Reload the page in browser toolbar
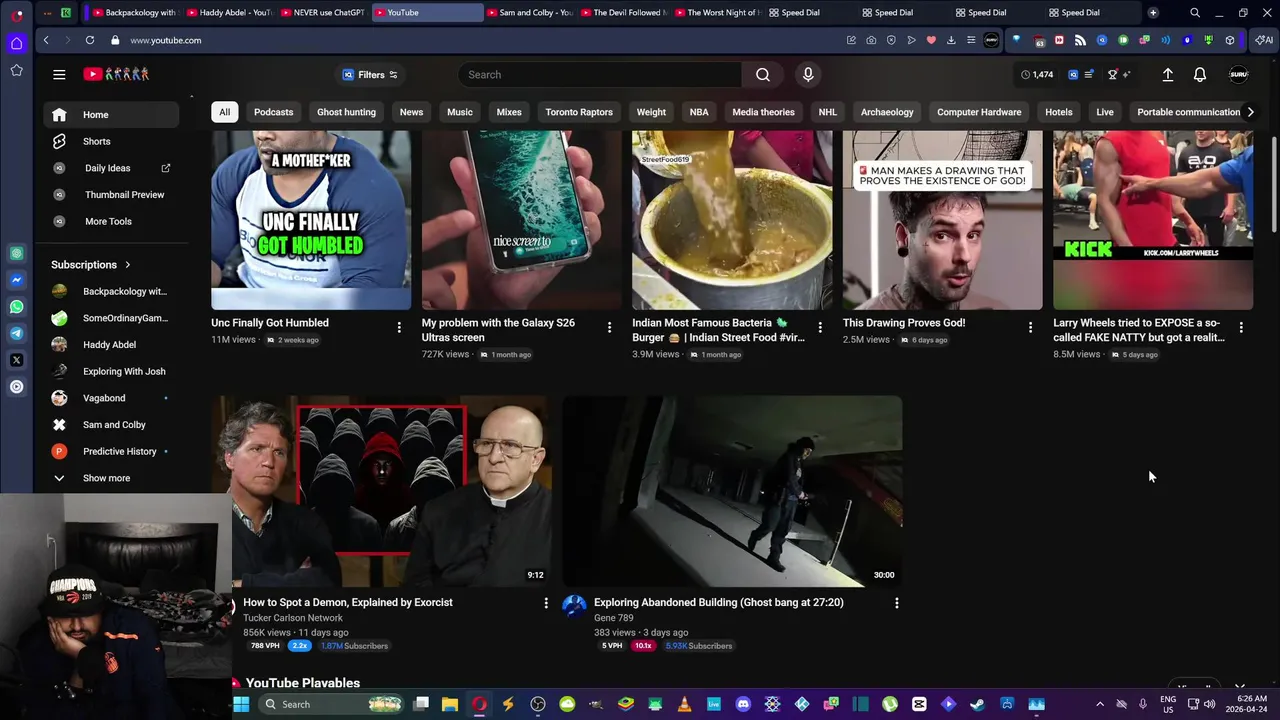This screenshot has width=1280, height=720. [x=90, y=40]
